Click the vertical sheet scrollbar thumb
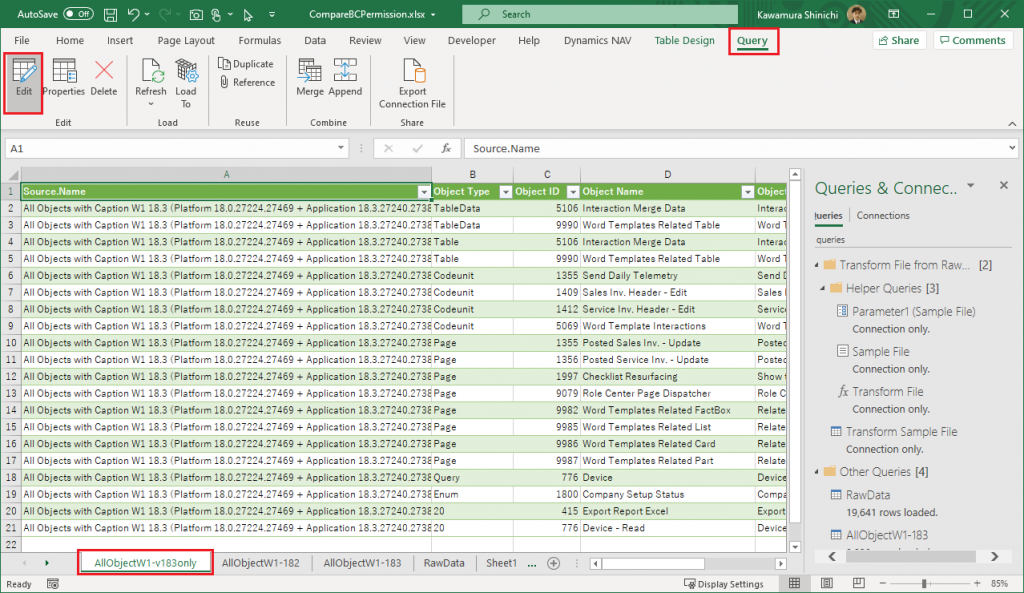This screenshot has height=593, width=1024. [795, 353]
